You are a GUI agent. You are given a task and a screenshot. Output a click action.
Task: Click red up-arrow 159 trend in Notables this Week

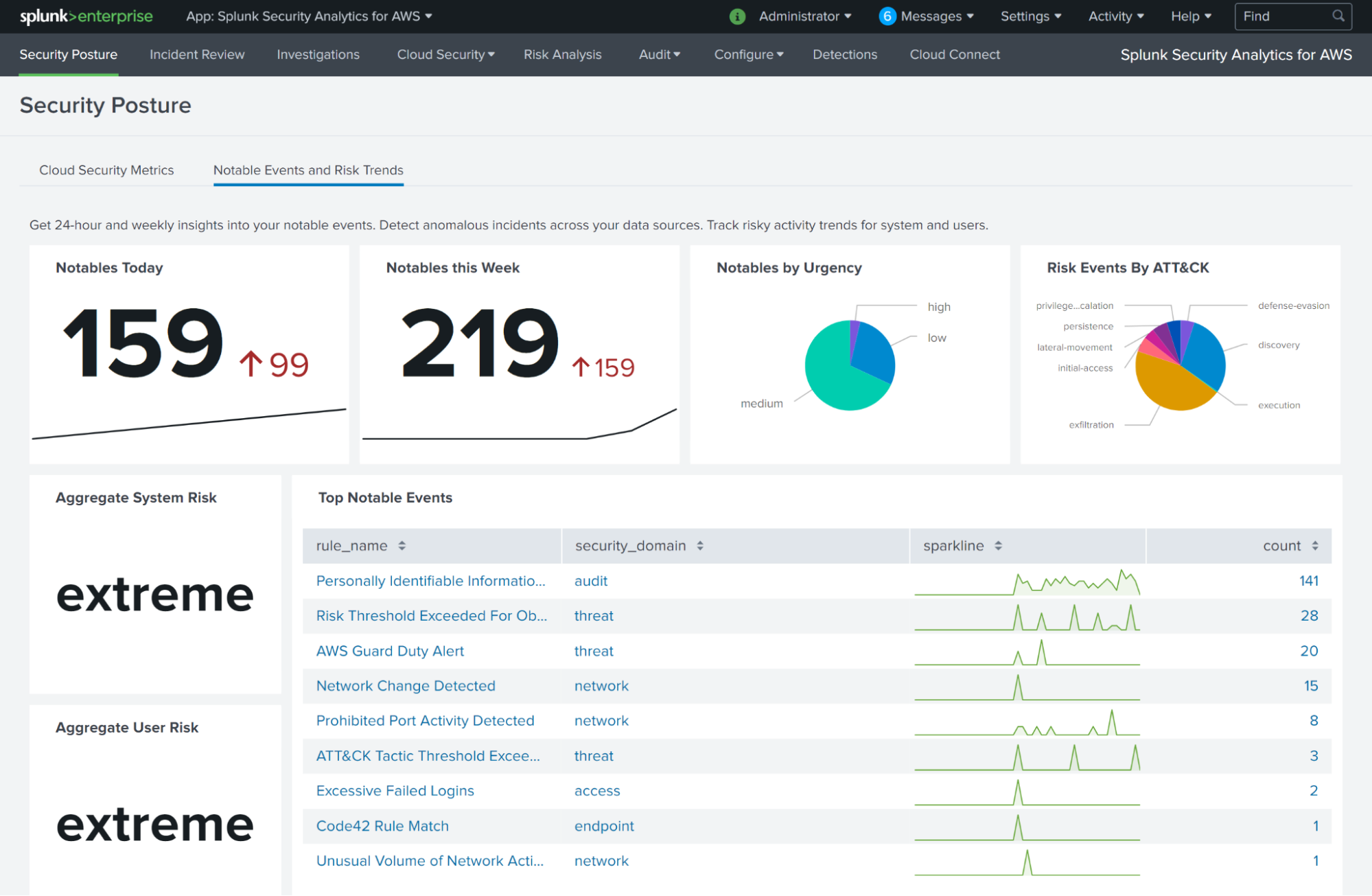603,367
